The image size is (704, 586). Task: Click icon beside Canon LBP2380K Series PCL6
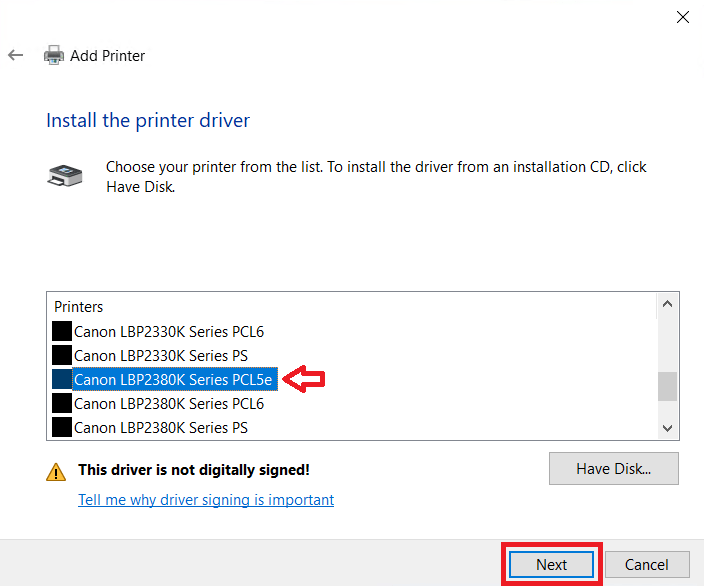pyautogui.click(x=62, y=403)
